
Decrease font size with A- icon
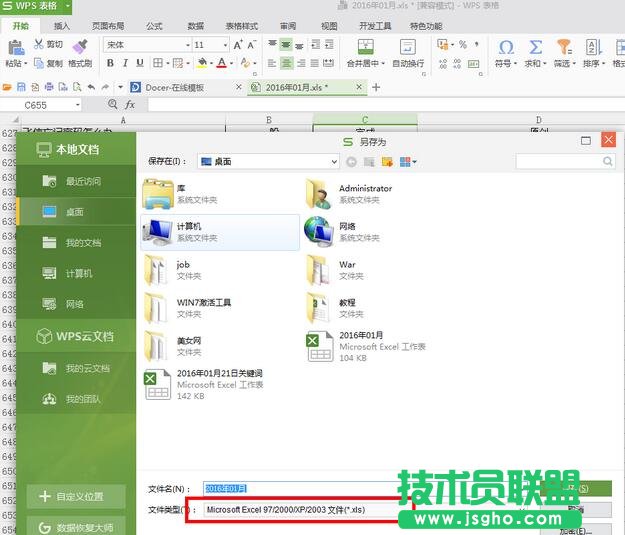pos(252,45)
